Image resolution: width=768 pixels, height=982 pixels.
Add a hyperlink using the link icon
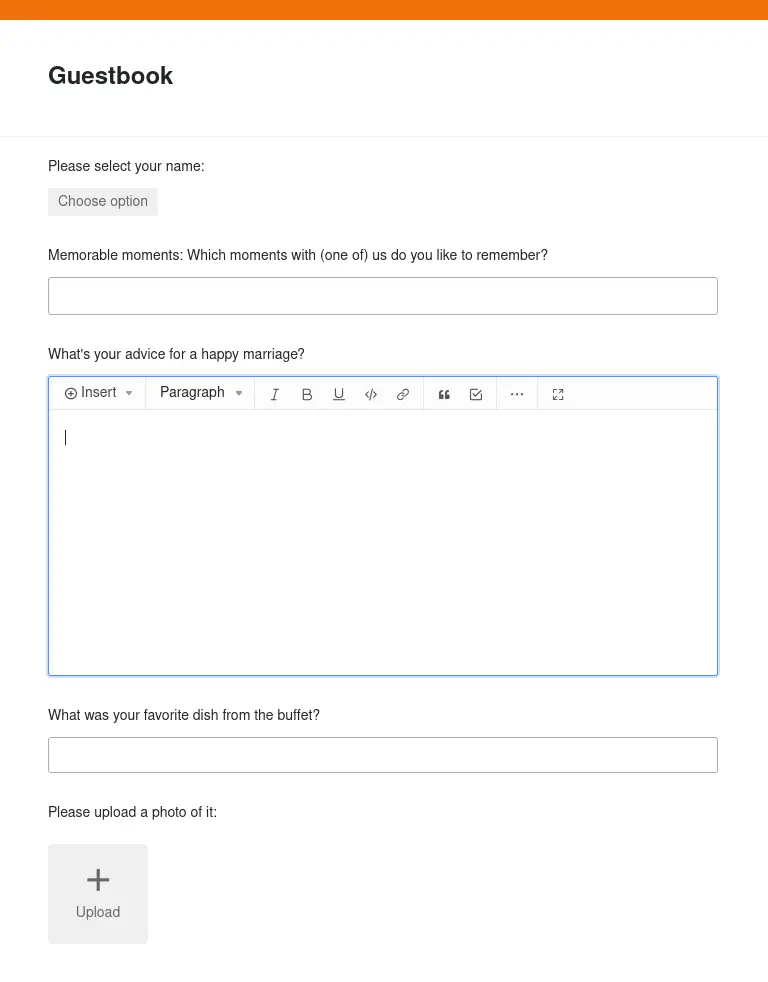[x=403, y=395]
